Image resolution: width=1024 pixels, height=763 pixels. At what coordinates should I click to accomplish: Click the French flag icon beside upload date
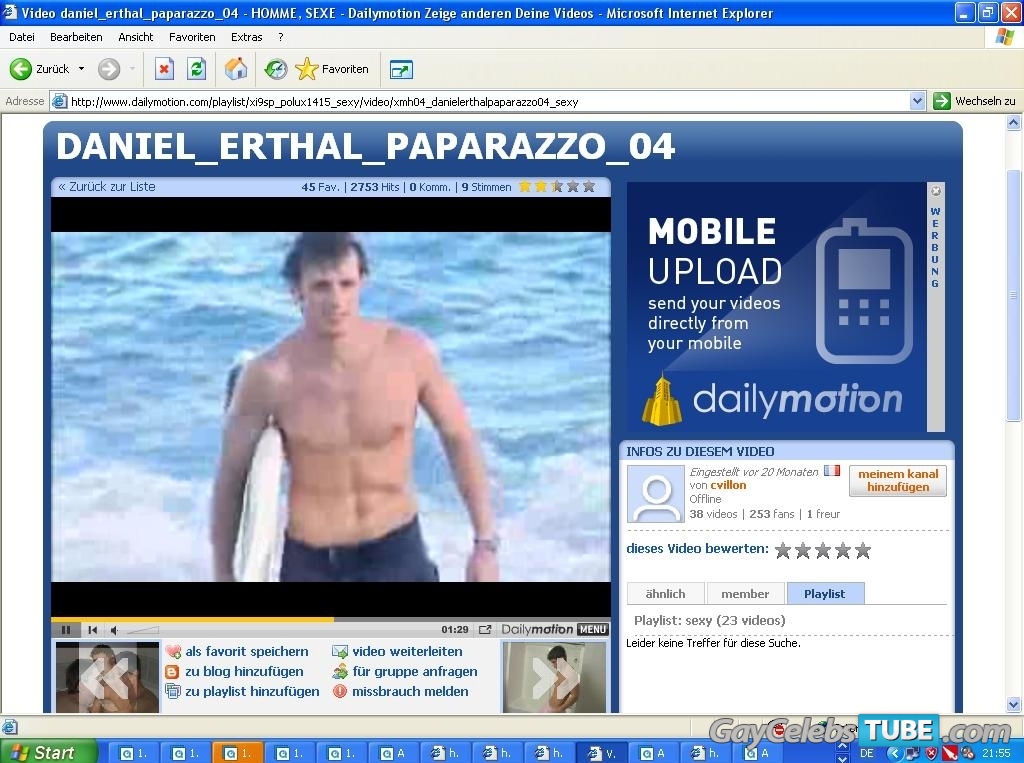[831, 470]
